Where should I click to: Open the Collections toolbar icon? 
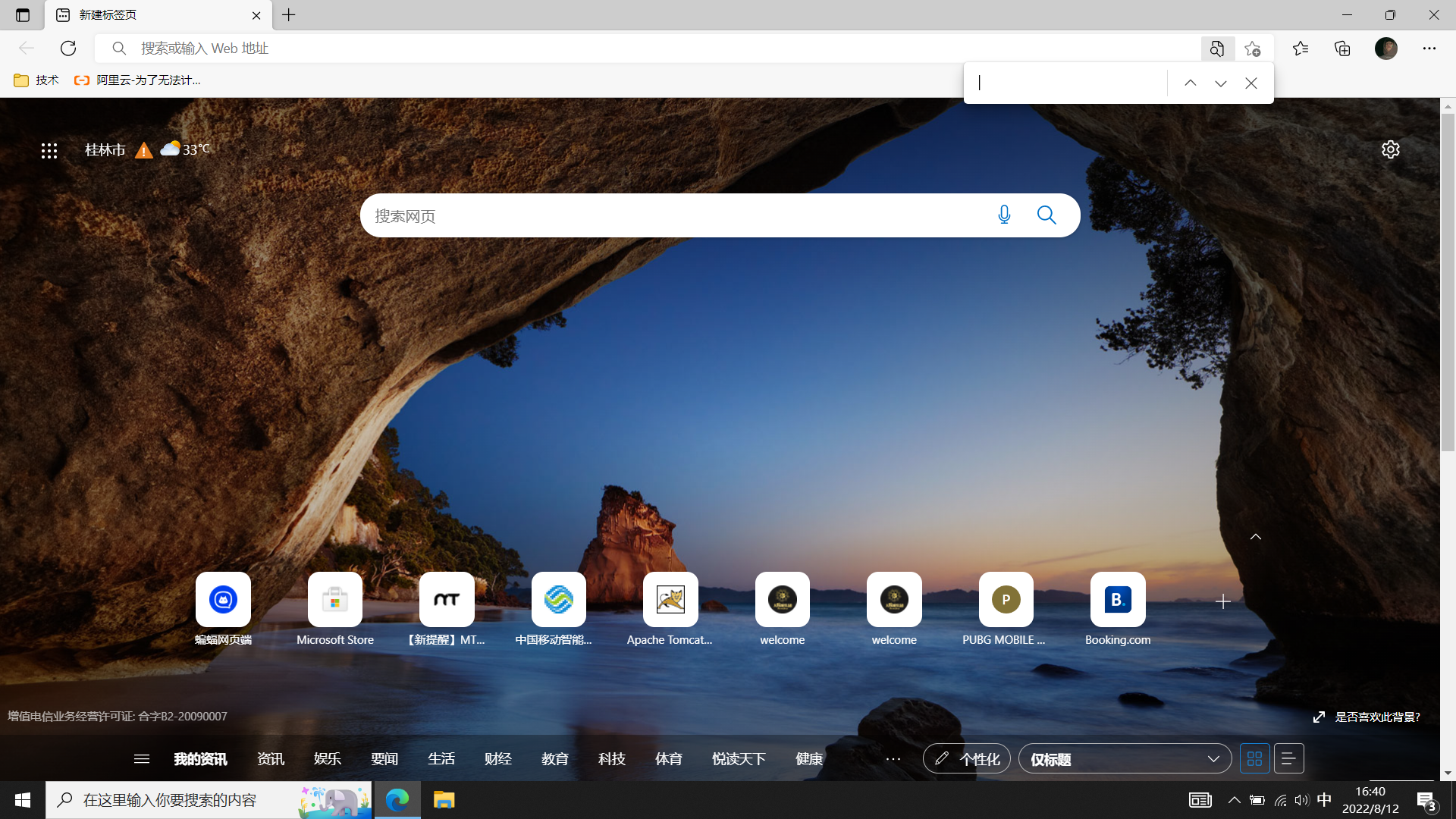(x=1342, y=49)
